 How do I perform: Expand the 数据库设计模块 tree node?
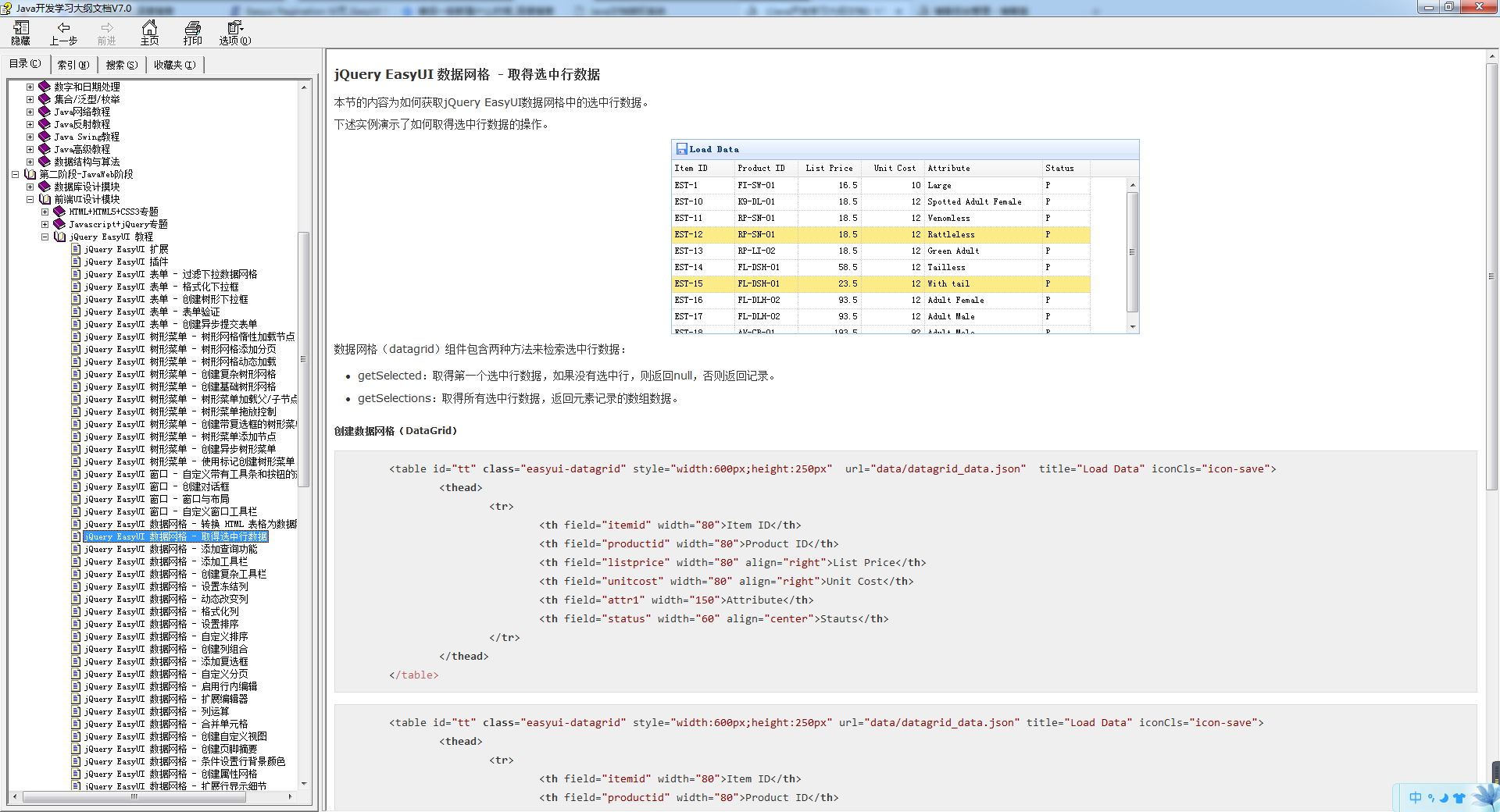[x=30, y=187]
